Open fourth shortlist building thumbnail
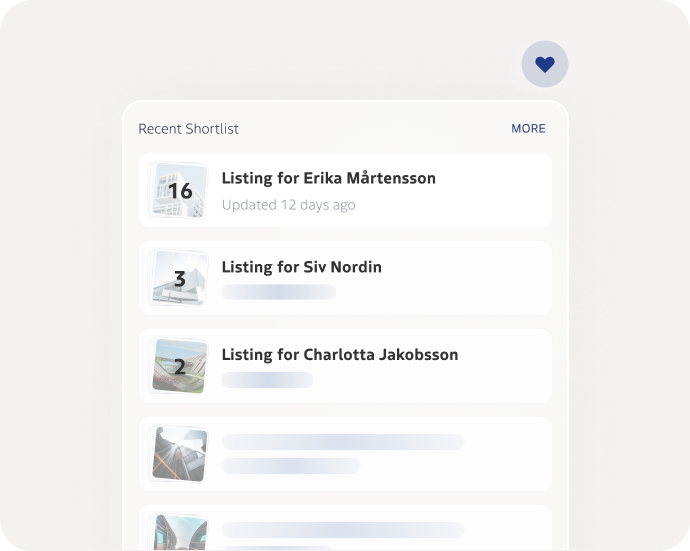Screen dimensions: 690x551 (x=178, y=454)
